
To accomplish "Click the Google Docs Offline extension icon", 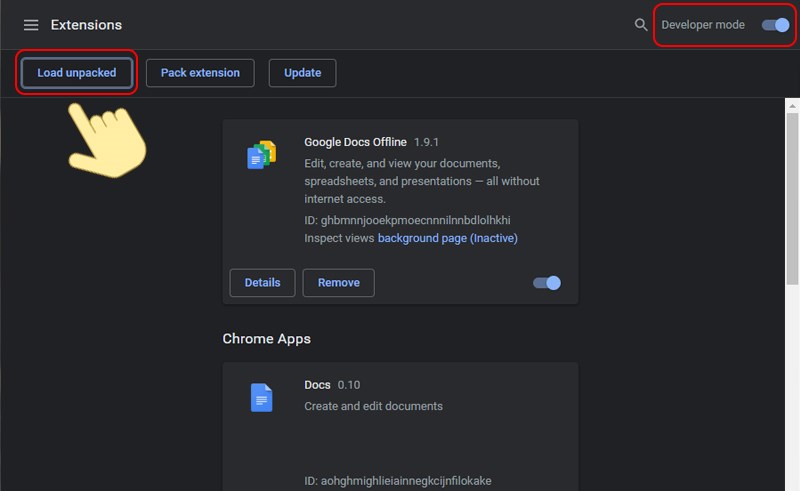I will [x=261, y=155].
